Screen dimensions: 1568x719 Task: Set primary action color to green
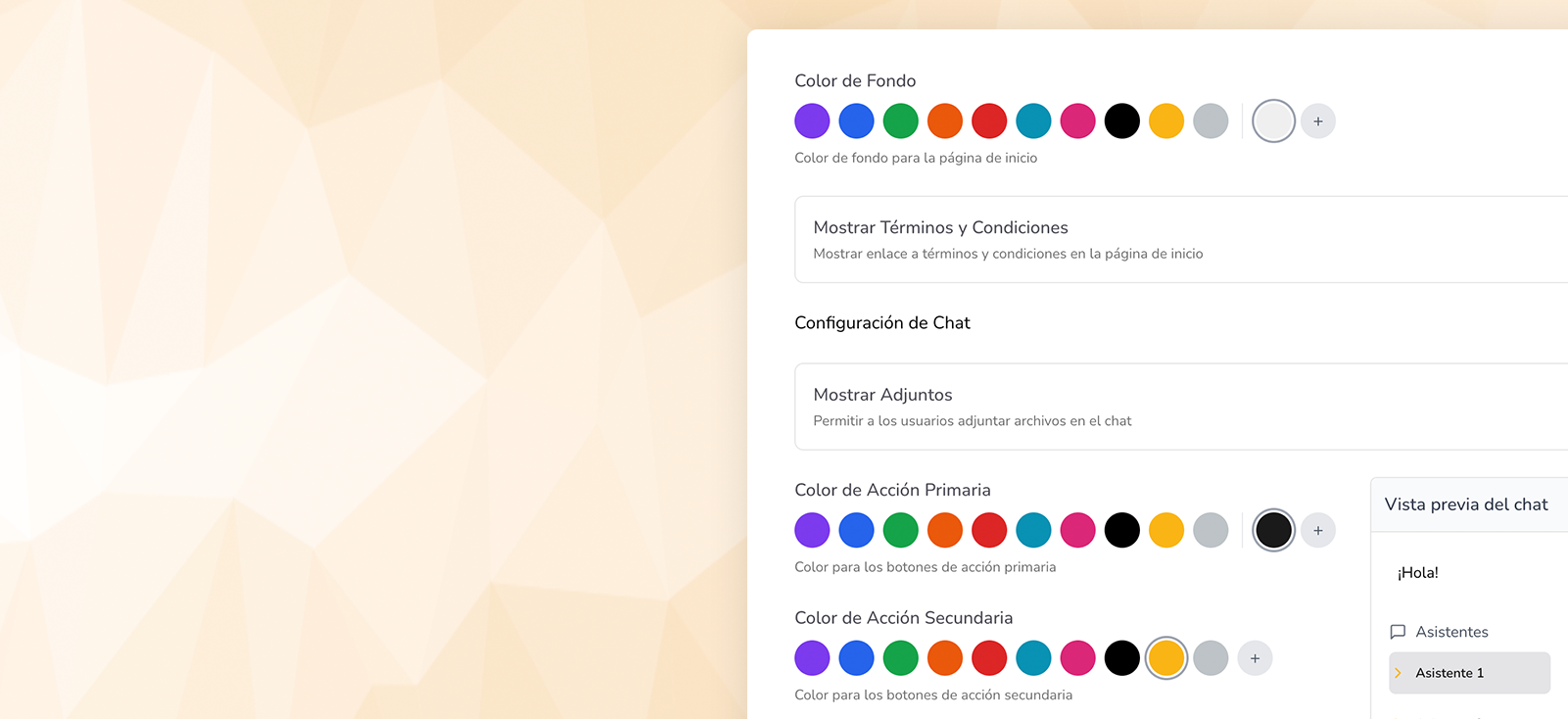click(900, 530)
